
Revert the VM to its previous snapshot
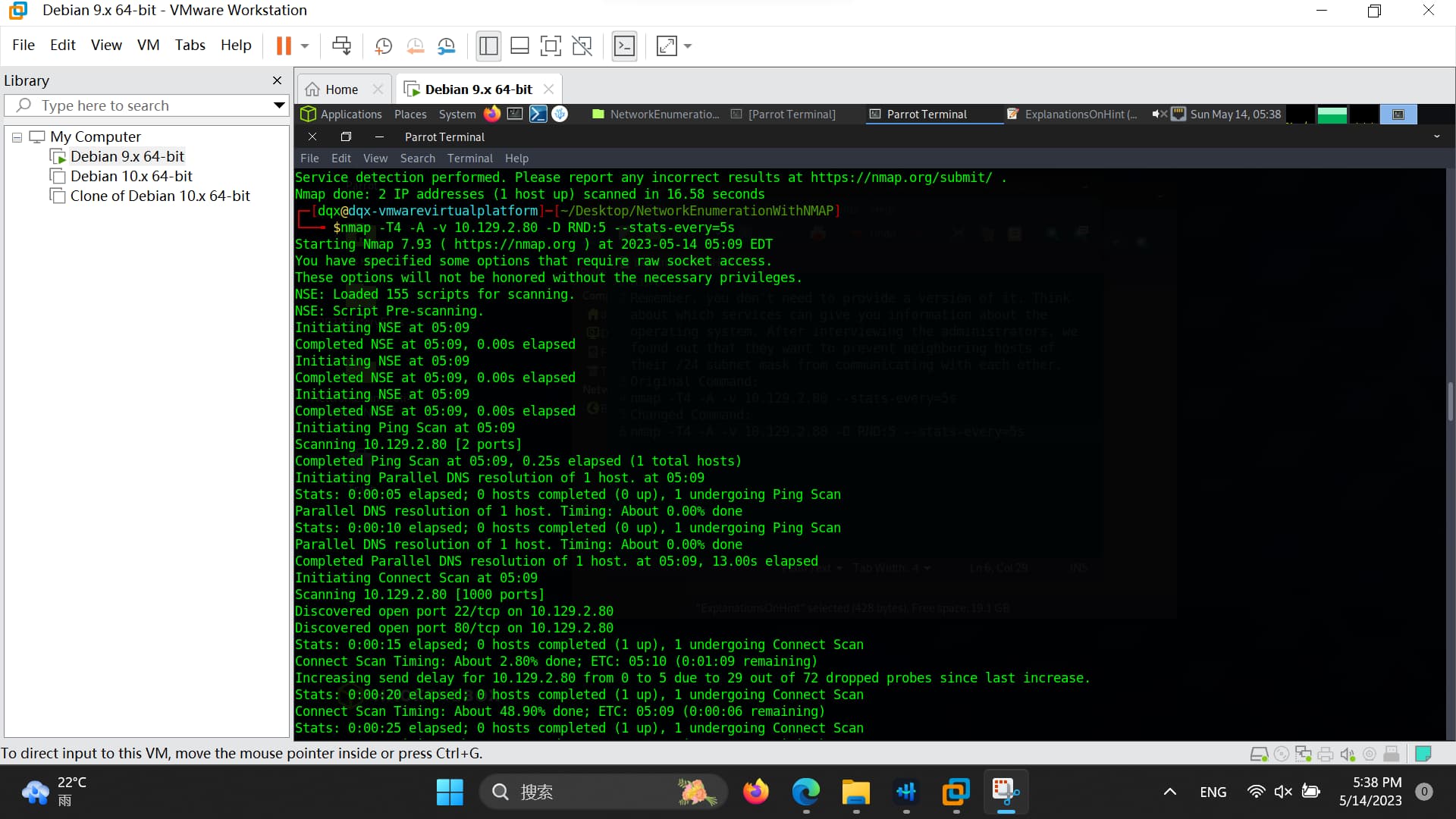[415, 46]
